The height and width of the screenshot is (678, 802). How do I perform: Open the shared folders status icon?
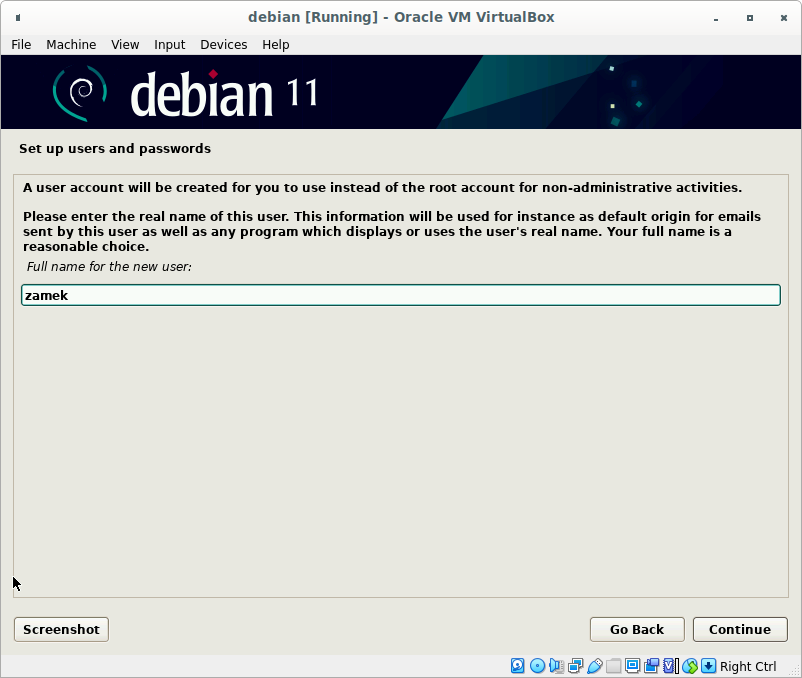point(613,666)
